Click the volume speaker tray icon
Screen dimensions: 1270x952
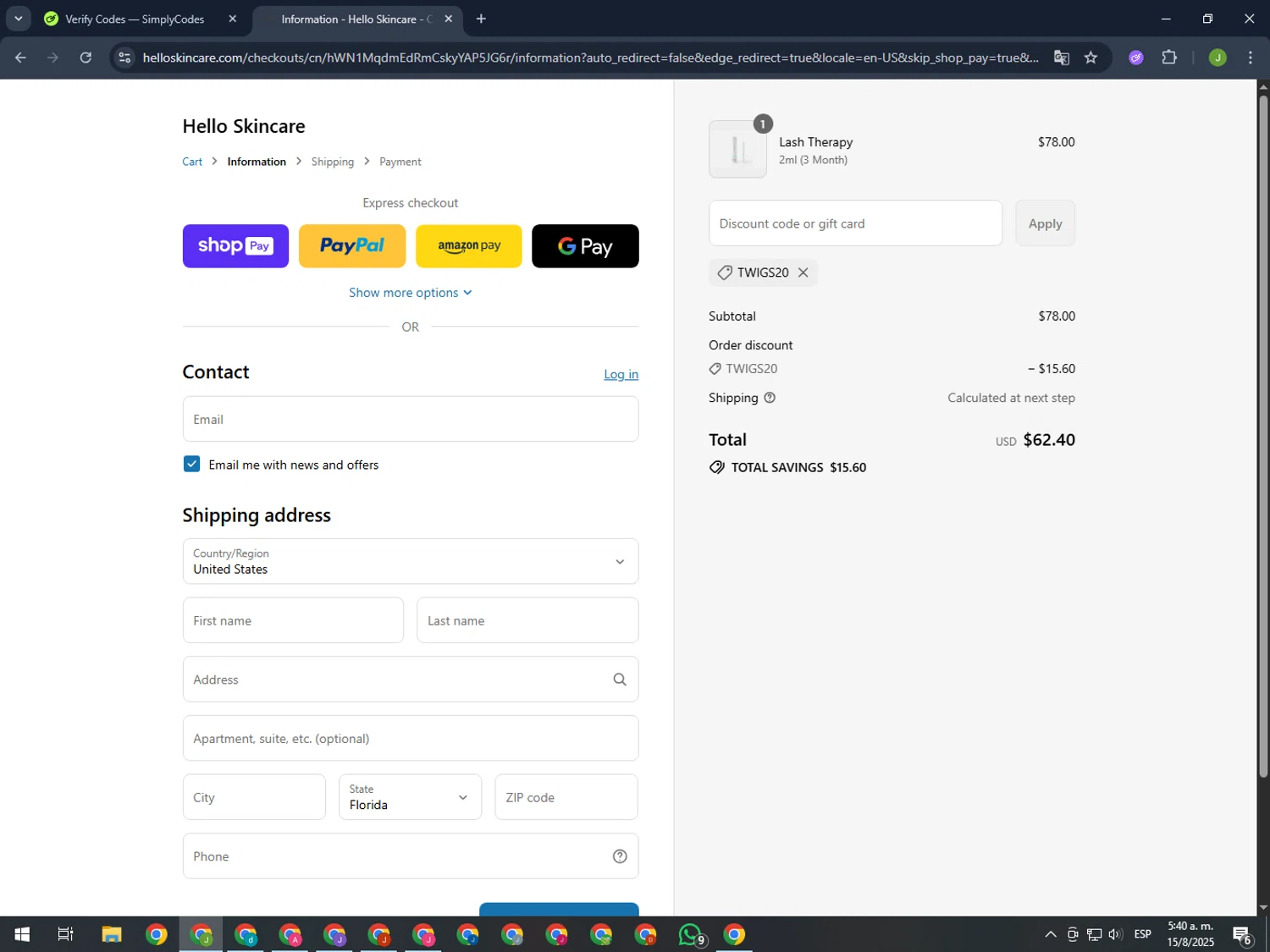(x=1115, y=934)
